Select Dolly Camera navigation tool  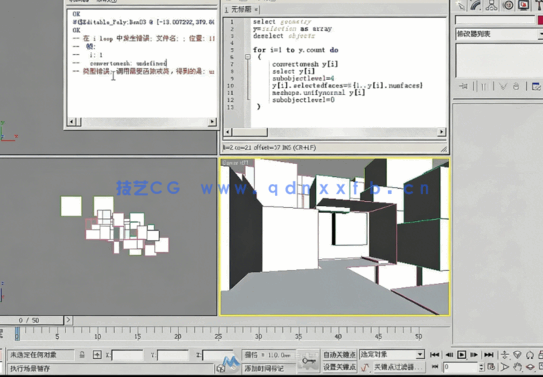[505, 355]
